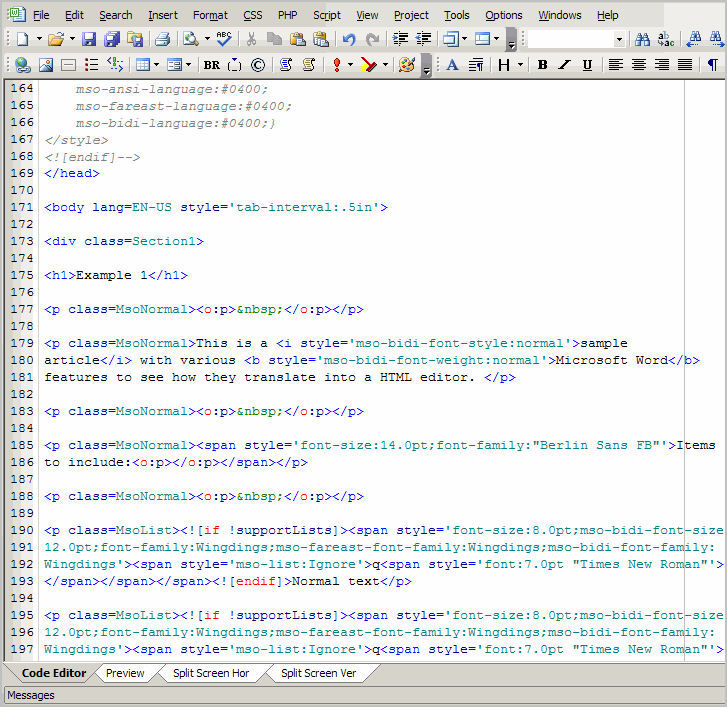The width and height of the screenshot is (727, 707).
Task: Open the Tools menu
Action: (x=457, y=15)
